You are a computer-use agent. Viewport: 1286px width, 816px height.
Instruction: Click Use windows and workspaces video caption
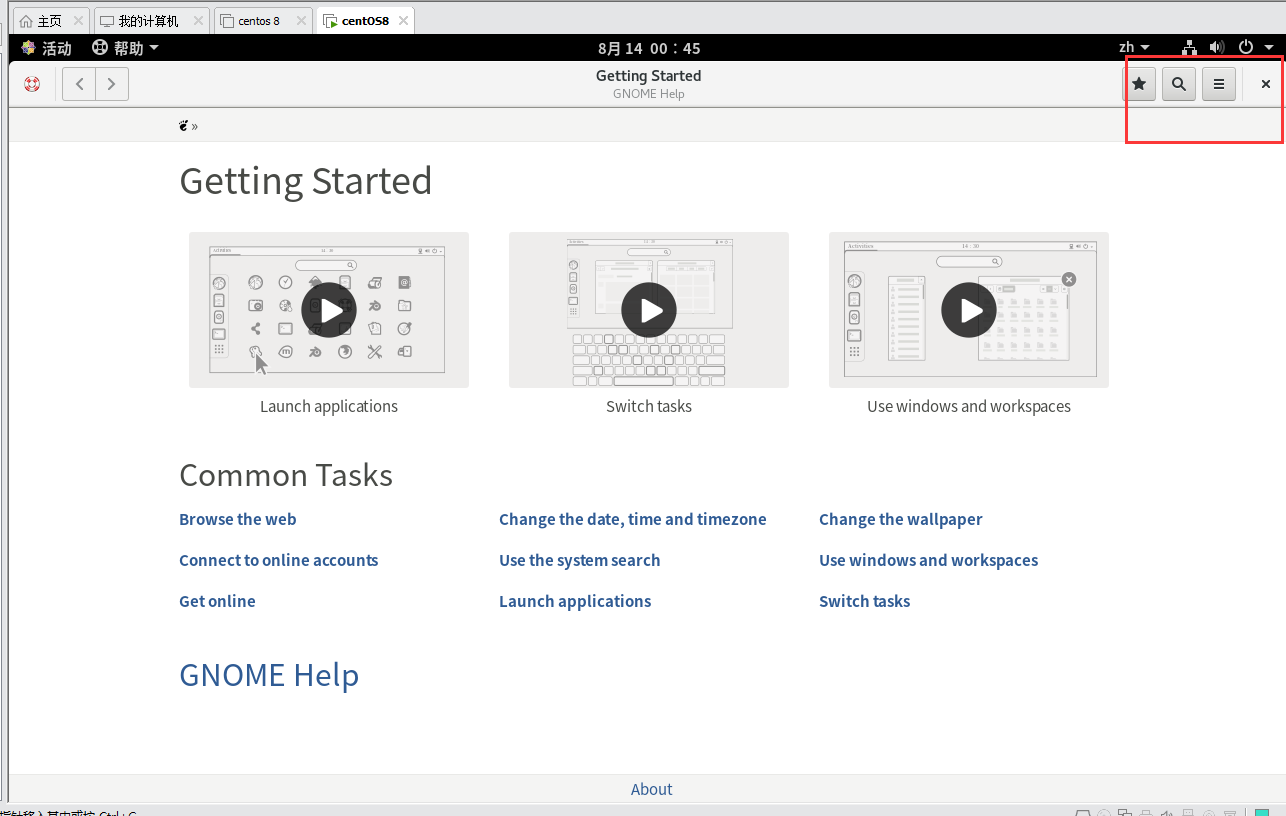(969, 406)
